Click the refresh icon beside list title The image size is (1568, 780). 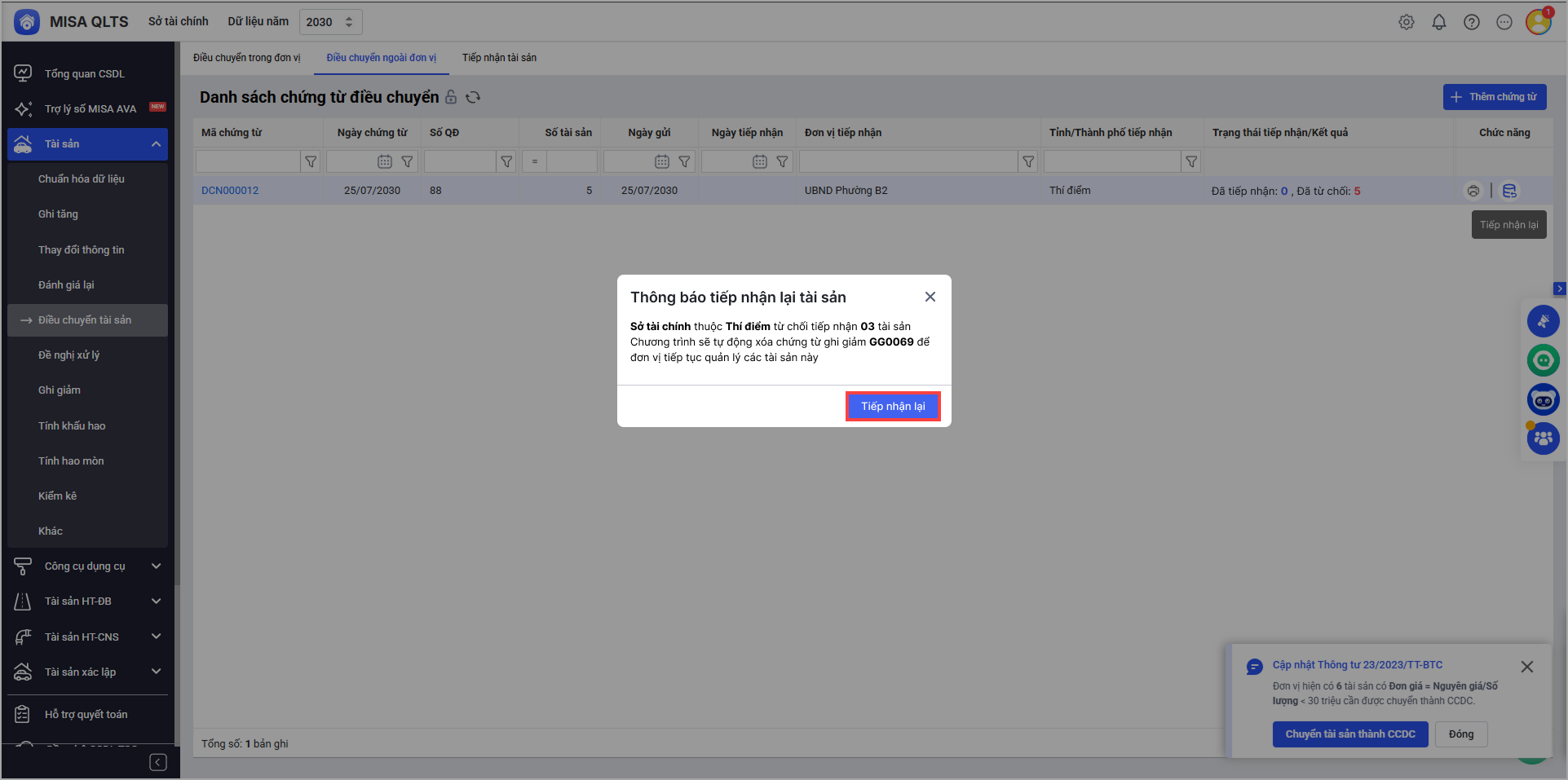click(473, 97)
